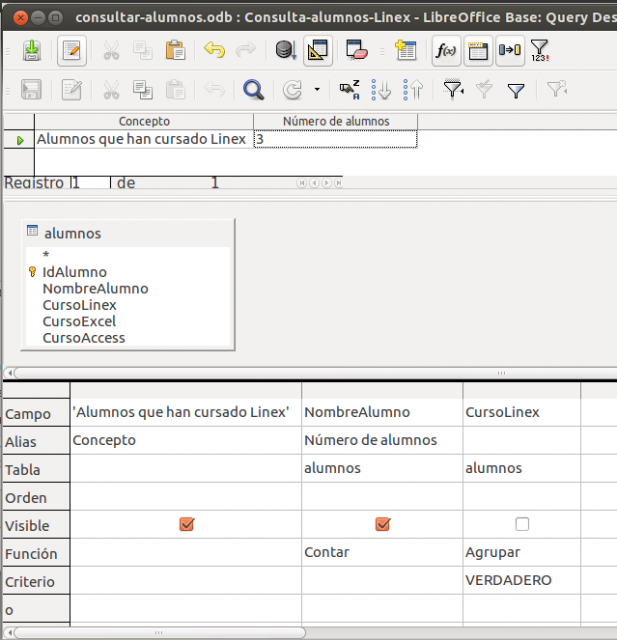Open Función dropdown showing Agrupar
Viewport: 617px width, 640px height.
(x=522, y=552)
